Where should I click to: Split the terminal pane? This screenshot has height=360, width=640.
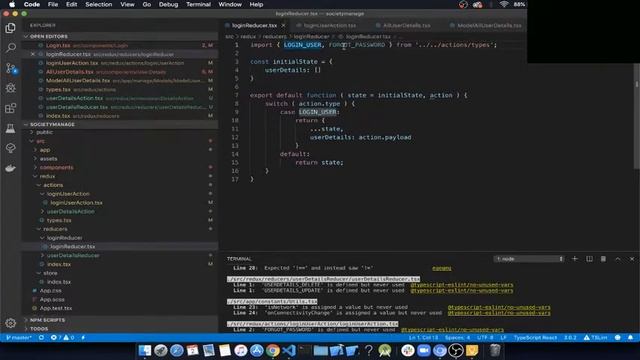pyautogui.click(x=589, y=259)
